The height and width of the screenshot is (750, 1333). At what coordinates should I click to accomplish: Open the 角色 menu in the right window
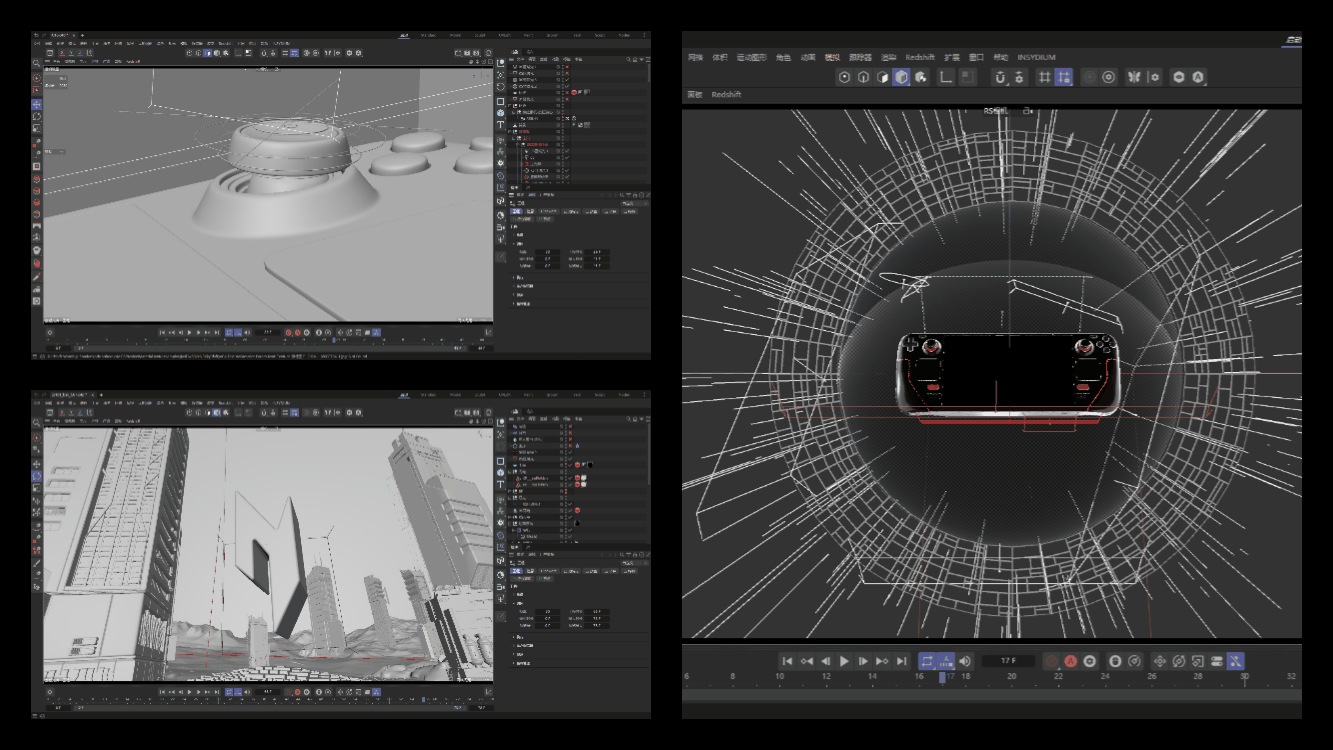coord(783,57)
